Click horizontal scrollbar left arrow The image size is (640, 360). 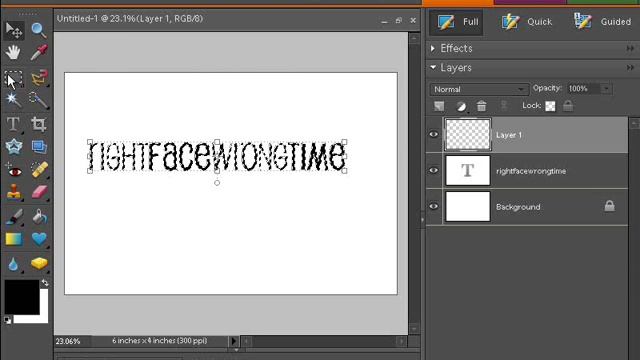click(247, 341)
